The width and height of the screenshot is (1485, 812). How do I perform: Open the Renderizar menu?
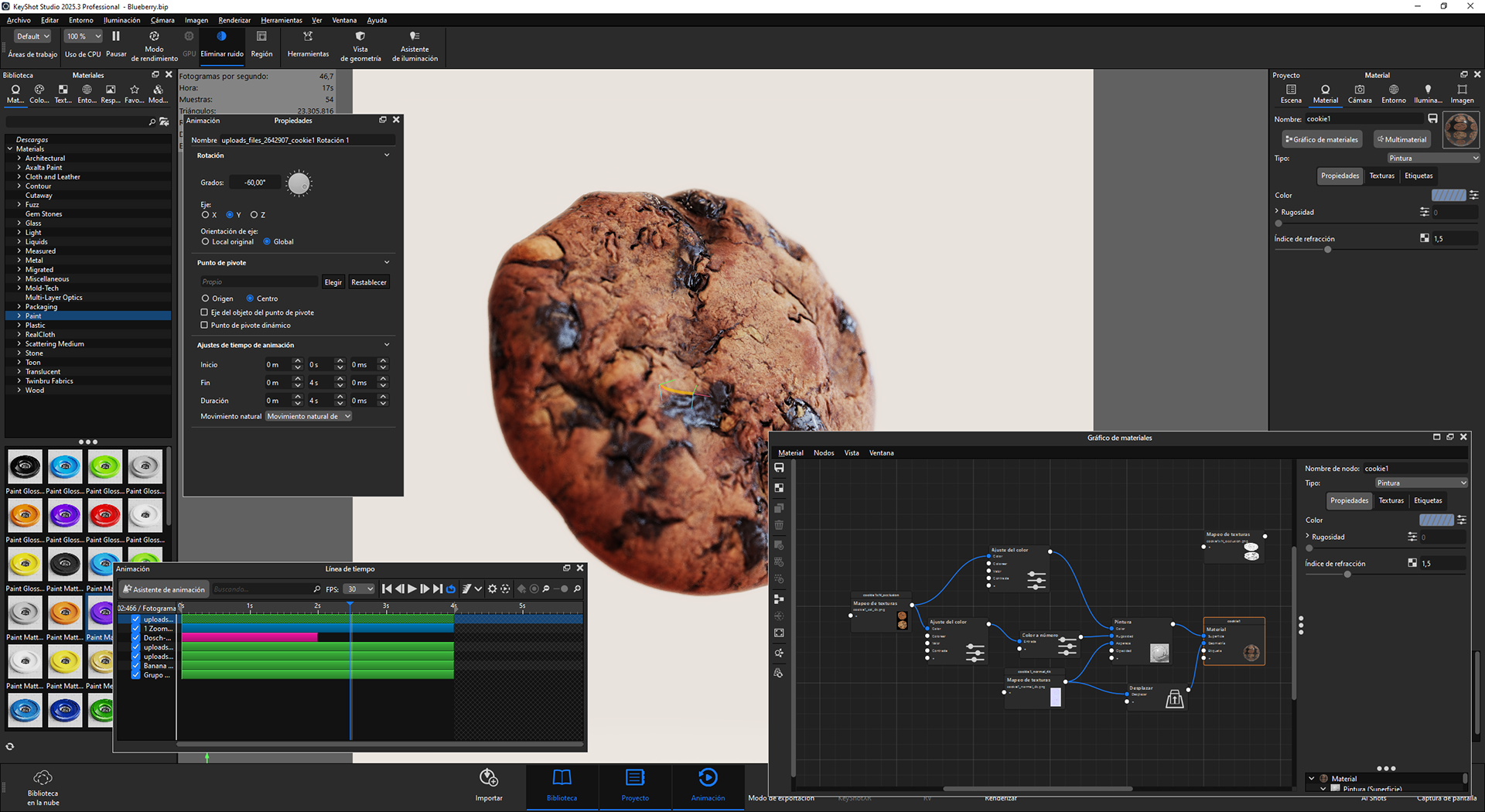tap(234, 20)
